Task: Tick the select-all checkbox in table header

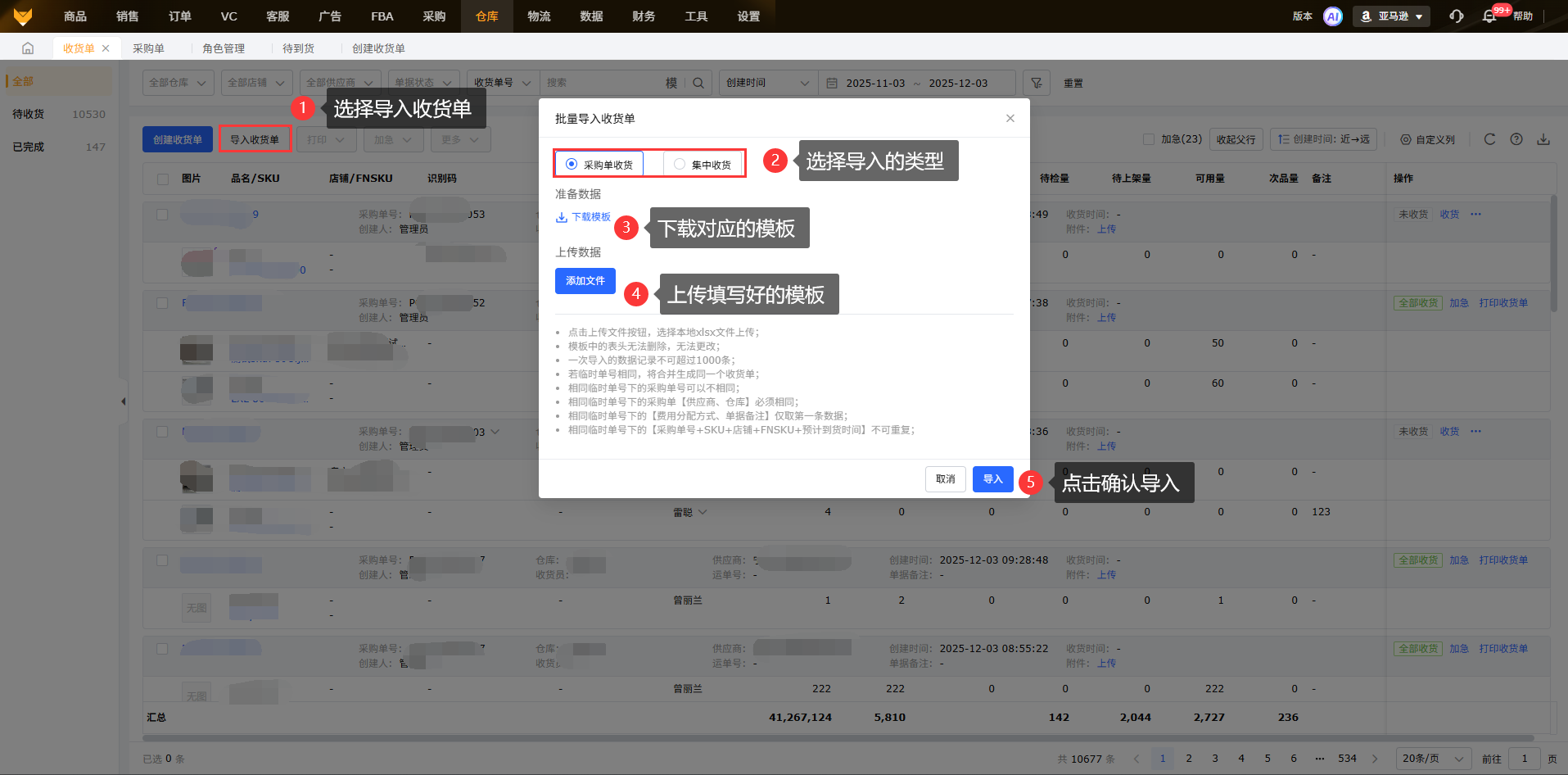Action: (x=163, y=179)
